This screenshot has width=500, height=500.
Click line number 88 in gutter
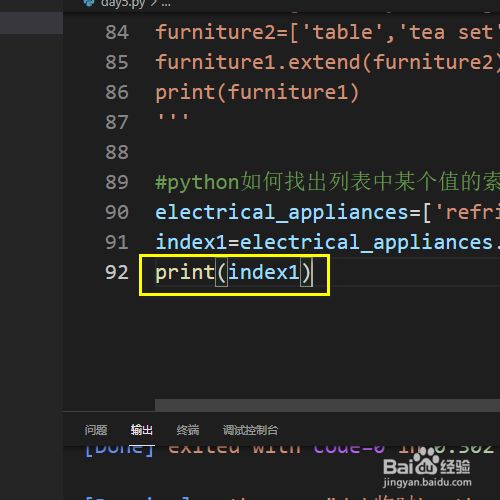(x=117, y=152)
